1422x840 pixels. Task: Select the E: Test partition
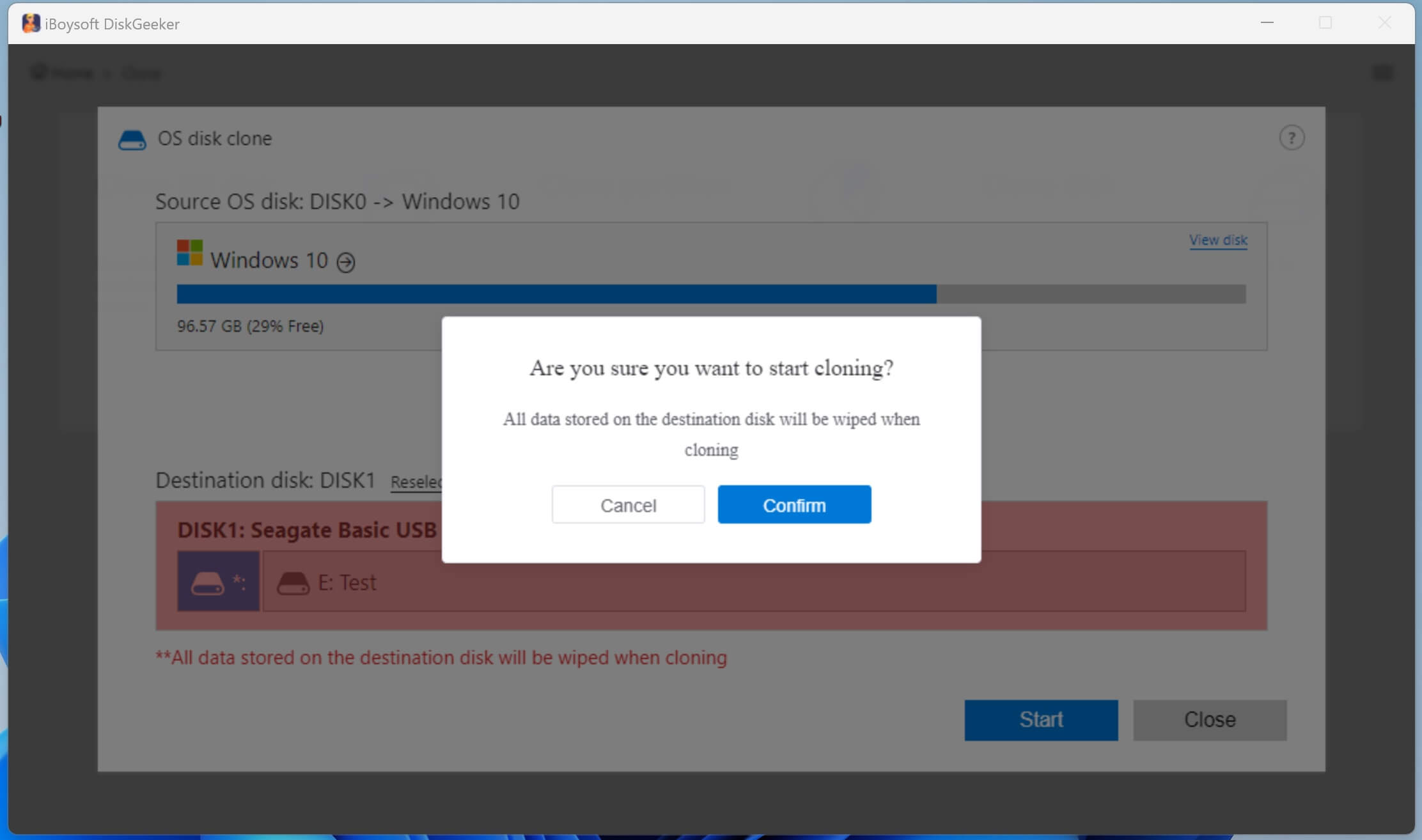754,581
